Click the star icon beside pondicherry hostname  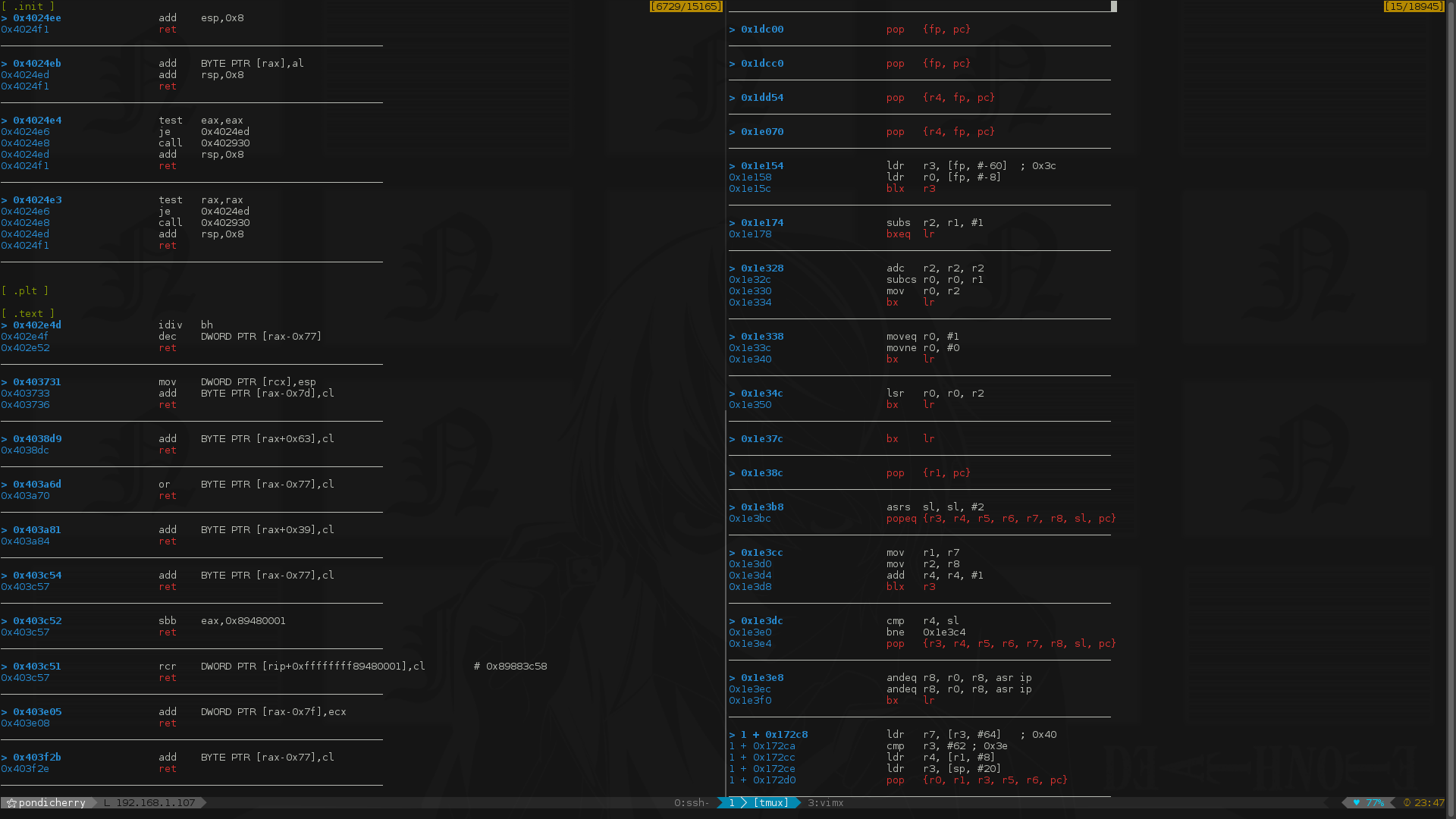(x=11, y=803)
